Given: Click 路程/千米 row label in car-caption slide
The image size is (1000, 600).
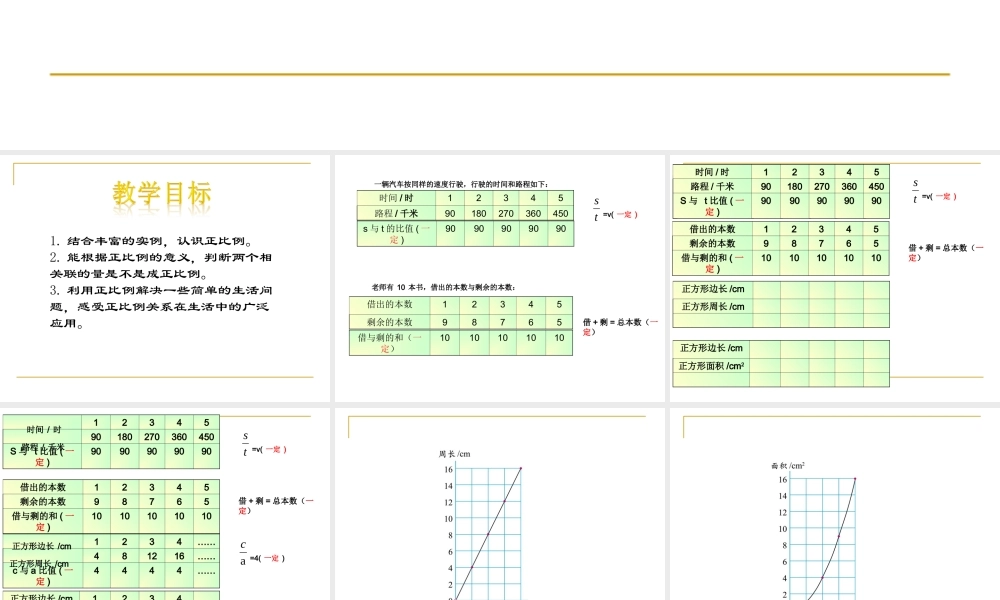Looking at the screenshot, I should pos(396,214).
